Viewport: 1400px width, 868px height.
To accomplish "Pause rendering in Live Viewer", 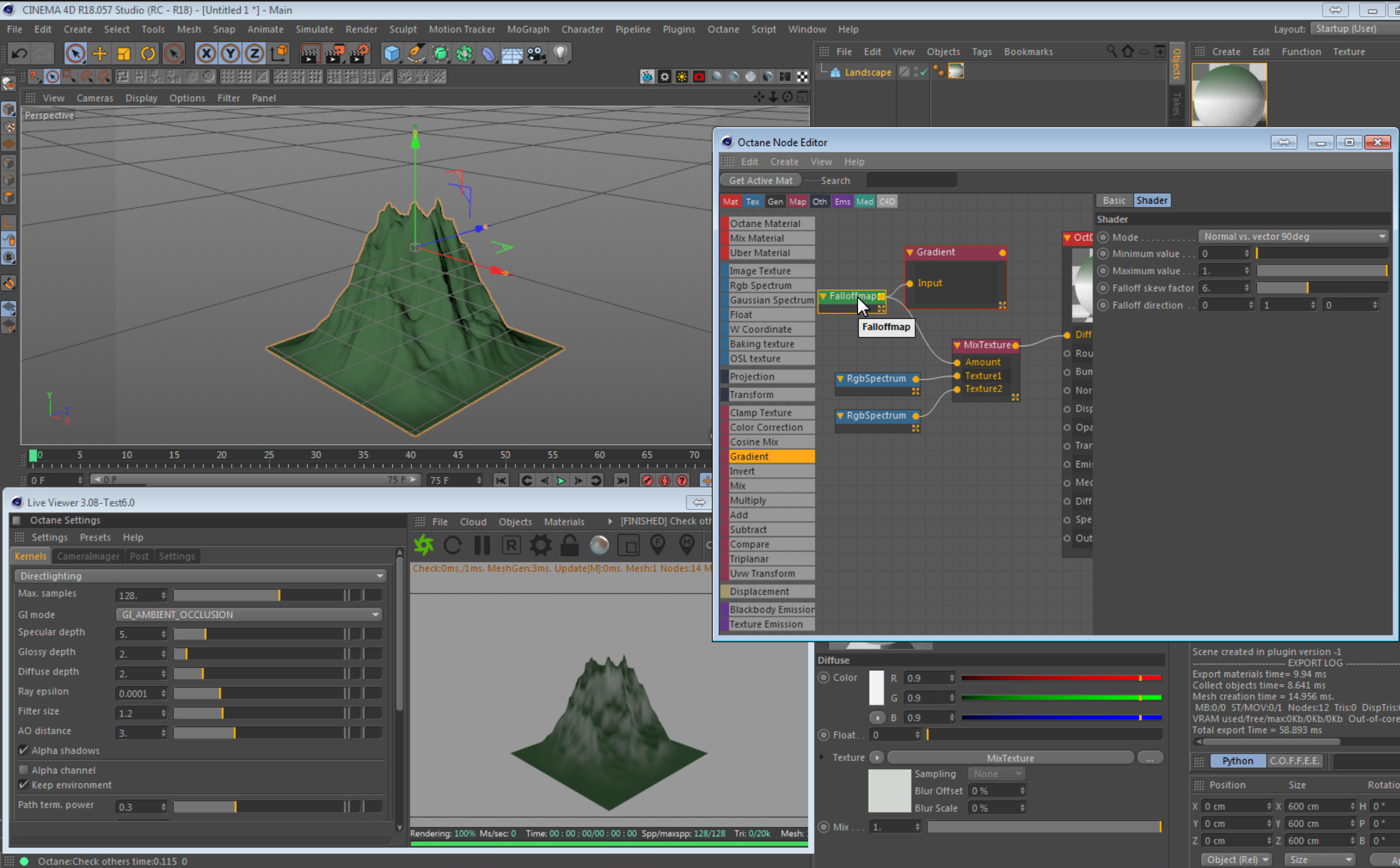I will 482,545.
